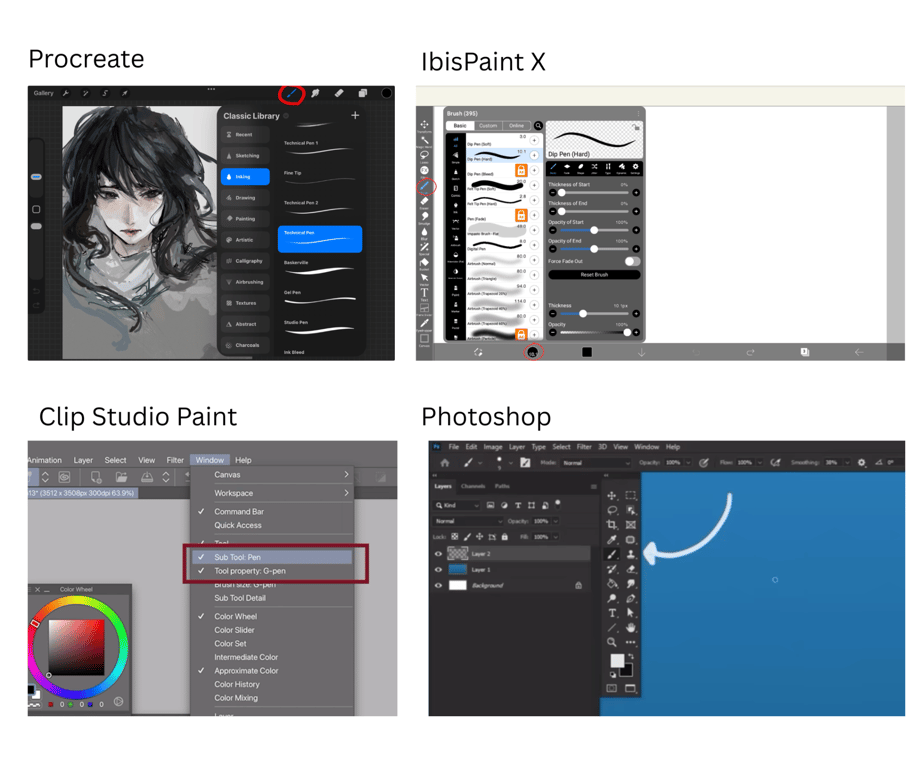Switch to ibisPaint Online brush tab
Viewport: 921px width, 768px height.
click(516, 126)
